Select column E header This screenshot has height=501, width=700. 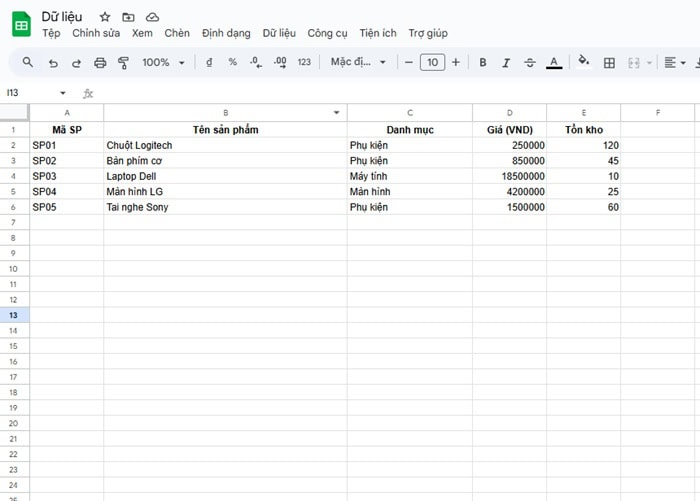pos(583,113)
